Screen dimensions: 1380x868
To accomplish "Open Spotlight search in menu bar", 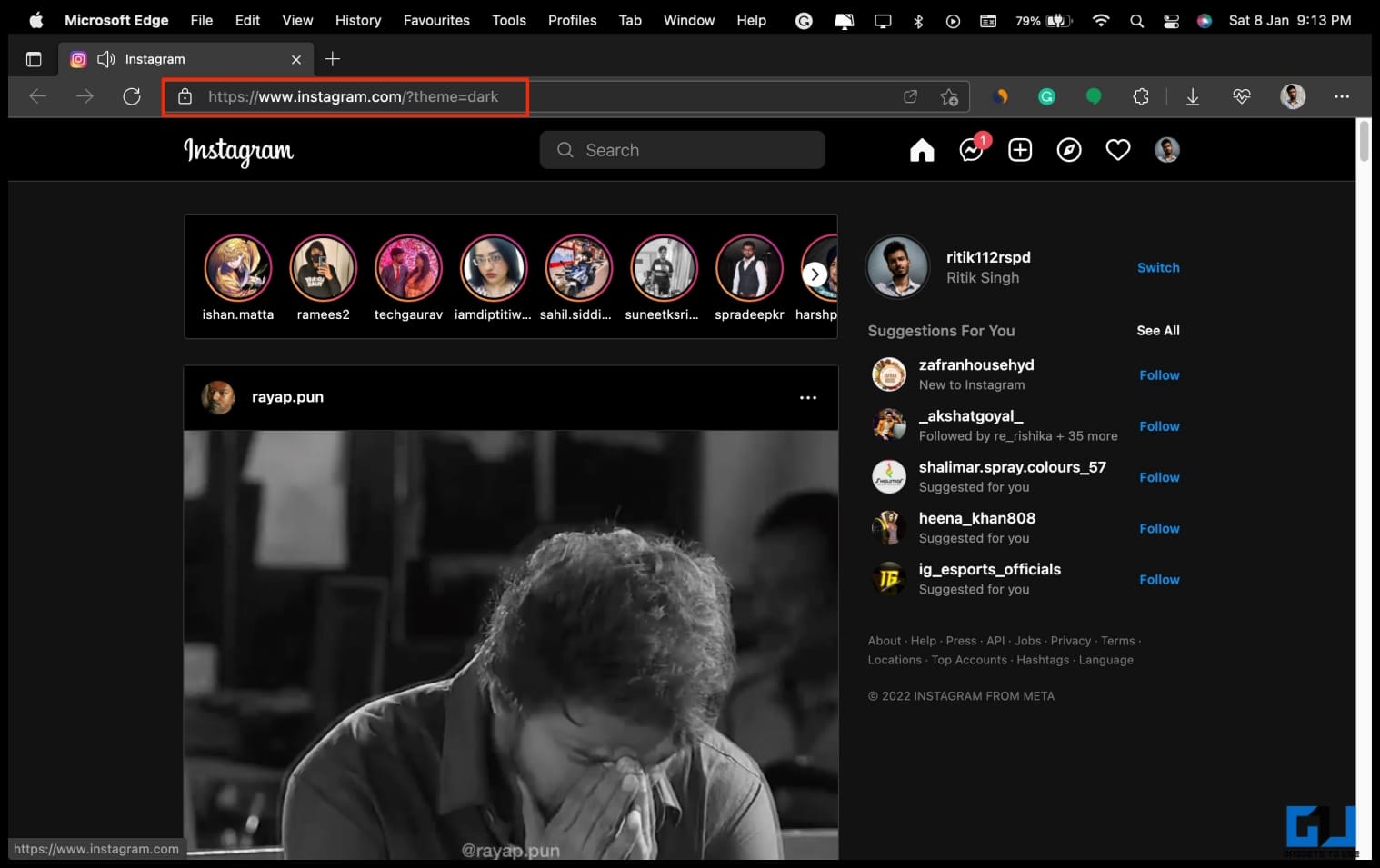I will point(1136,20).
